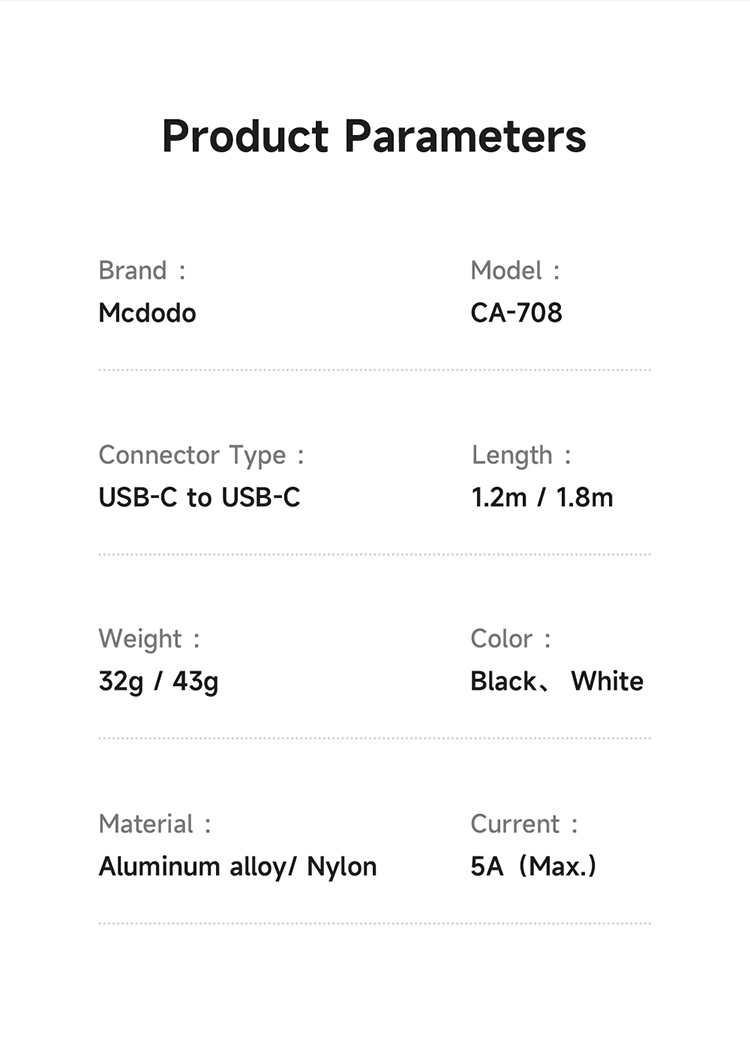This screenshot has height=1052, width=750.
Task: Click the "43g" weight value
Action: pos(195,682)
